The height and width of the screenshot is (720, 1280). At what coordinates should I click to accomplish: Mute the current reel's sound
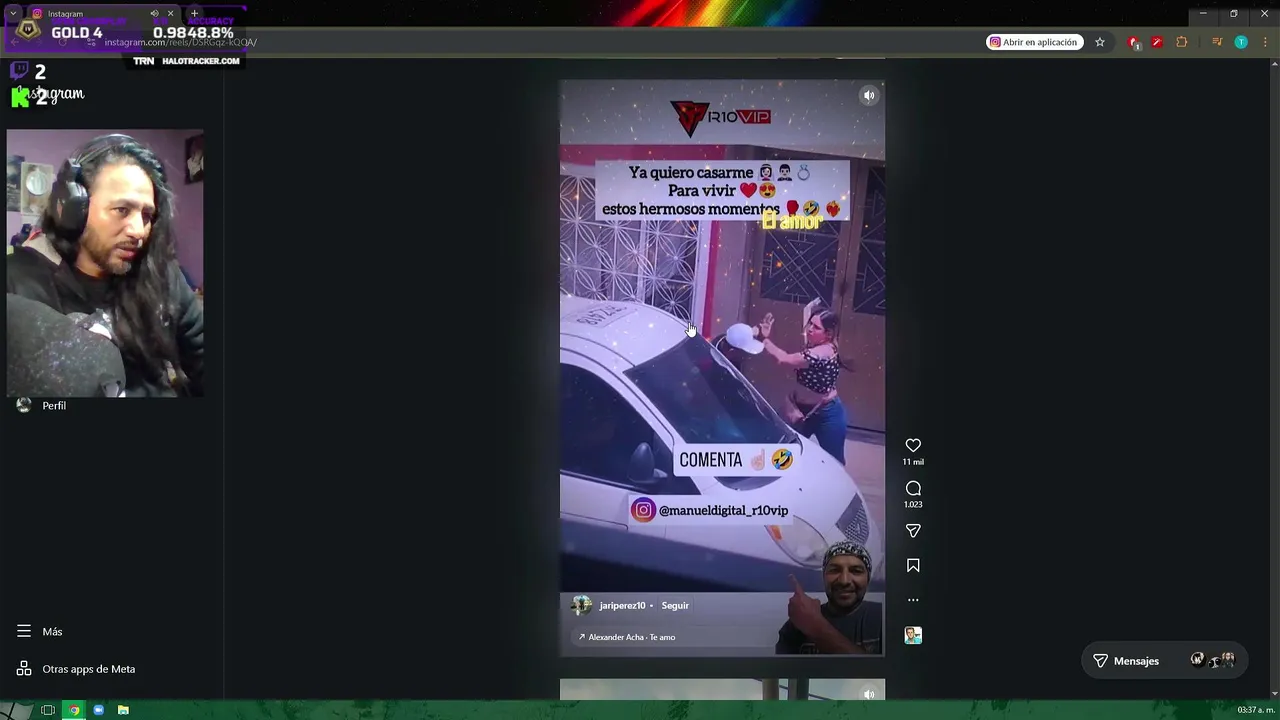tap(869, 96)
